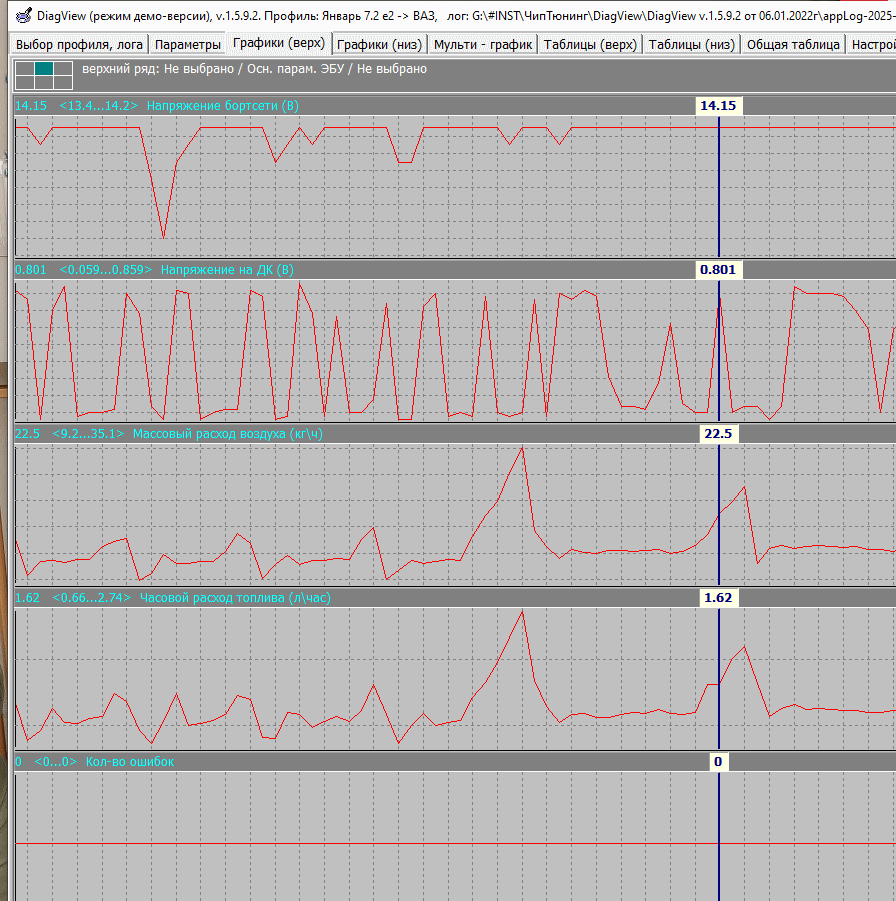Click the cursor value box showing 14.15

click(718, 106)
